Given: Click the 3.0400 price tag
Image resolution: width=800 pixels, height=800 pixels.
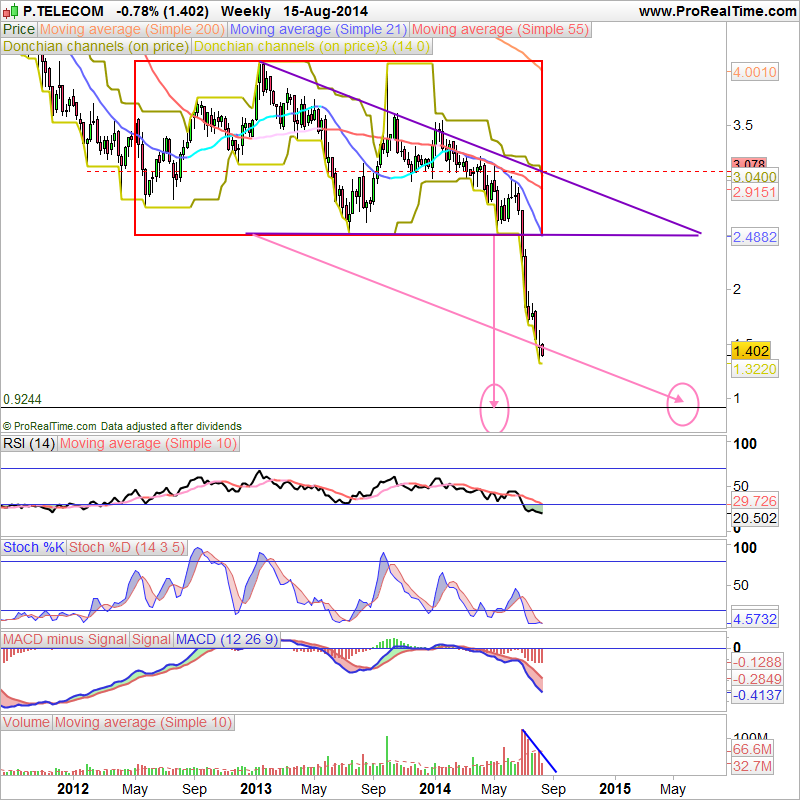Looking at the screenshot, I should pyautogui.click(x=755, y=177).
